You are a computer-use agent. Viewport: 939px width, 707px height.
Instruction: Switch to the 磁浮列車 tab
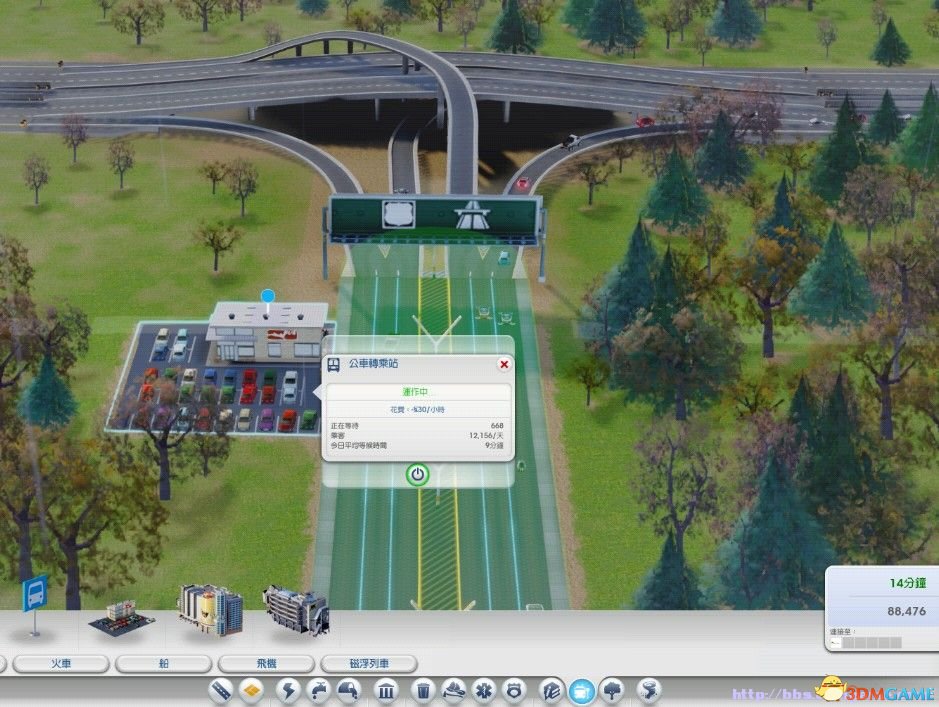369,663
